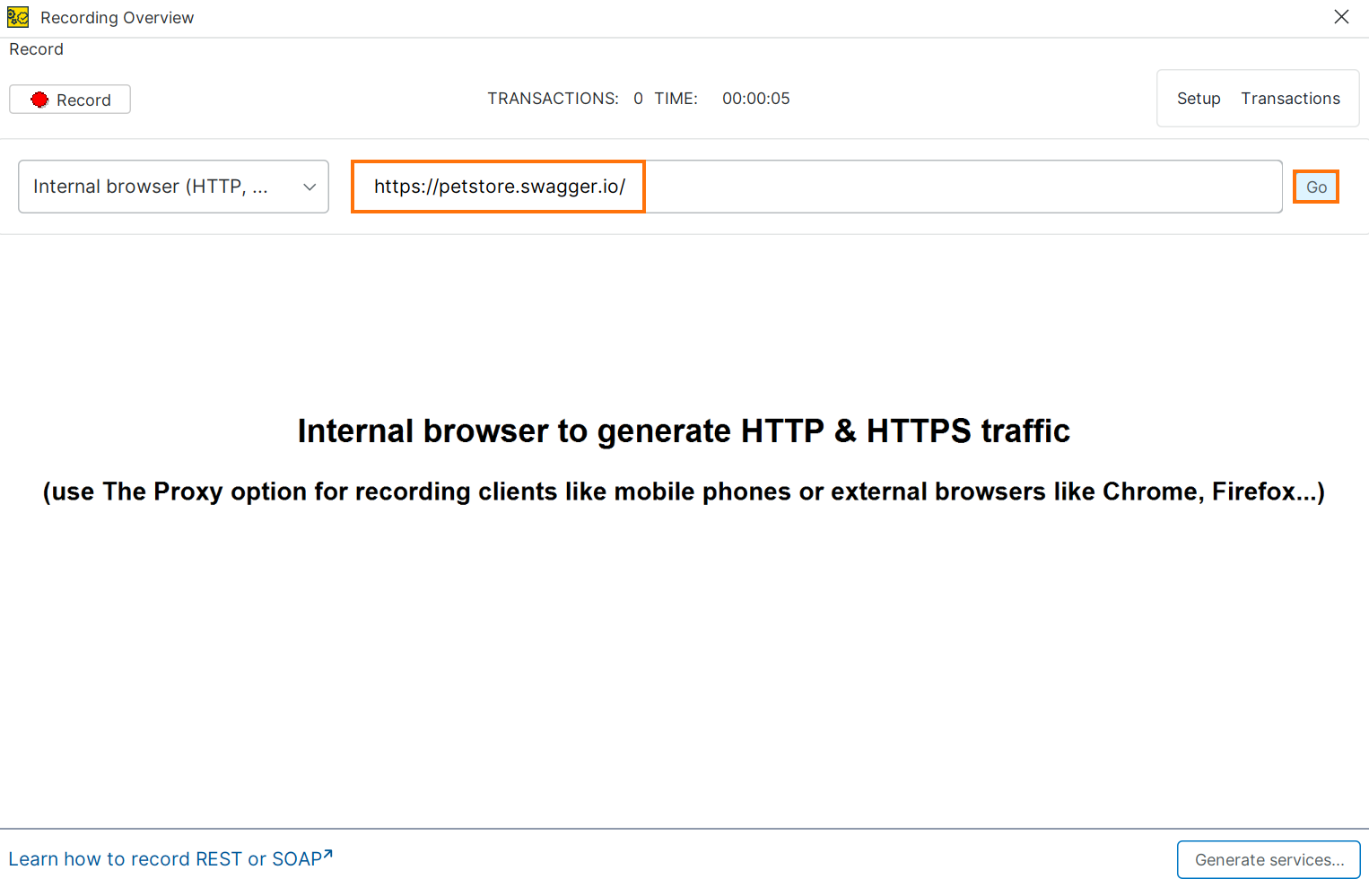Expand the Internal browser dropdown
1369x896 pixels.
click(x=173, y=187)
